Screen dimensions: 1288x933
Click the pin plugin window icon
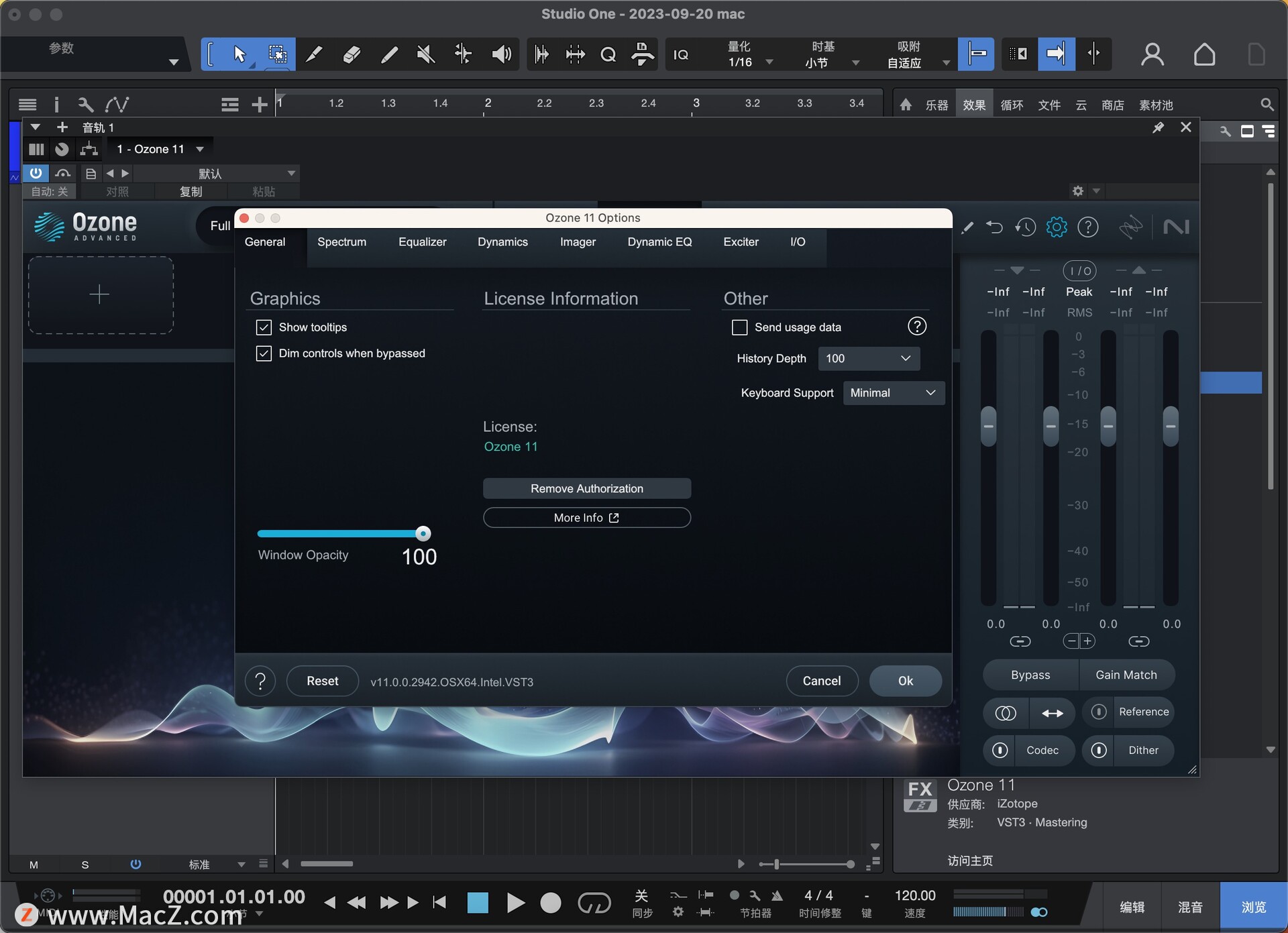point(1158,127)
